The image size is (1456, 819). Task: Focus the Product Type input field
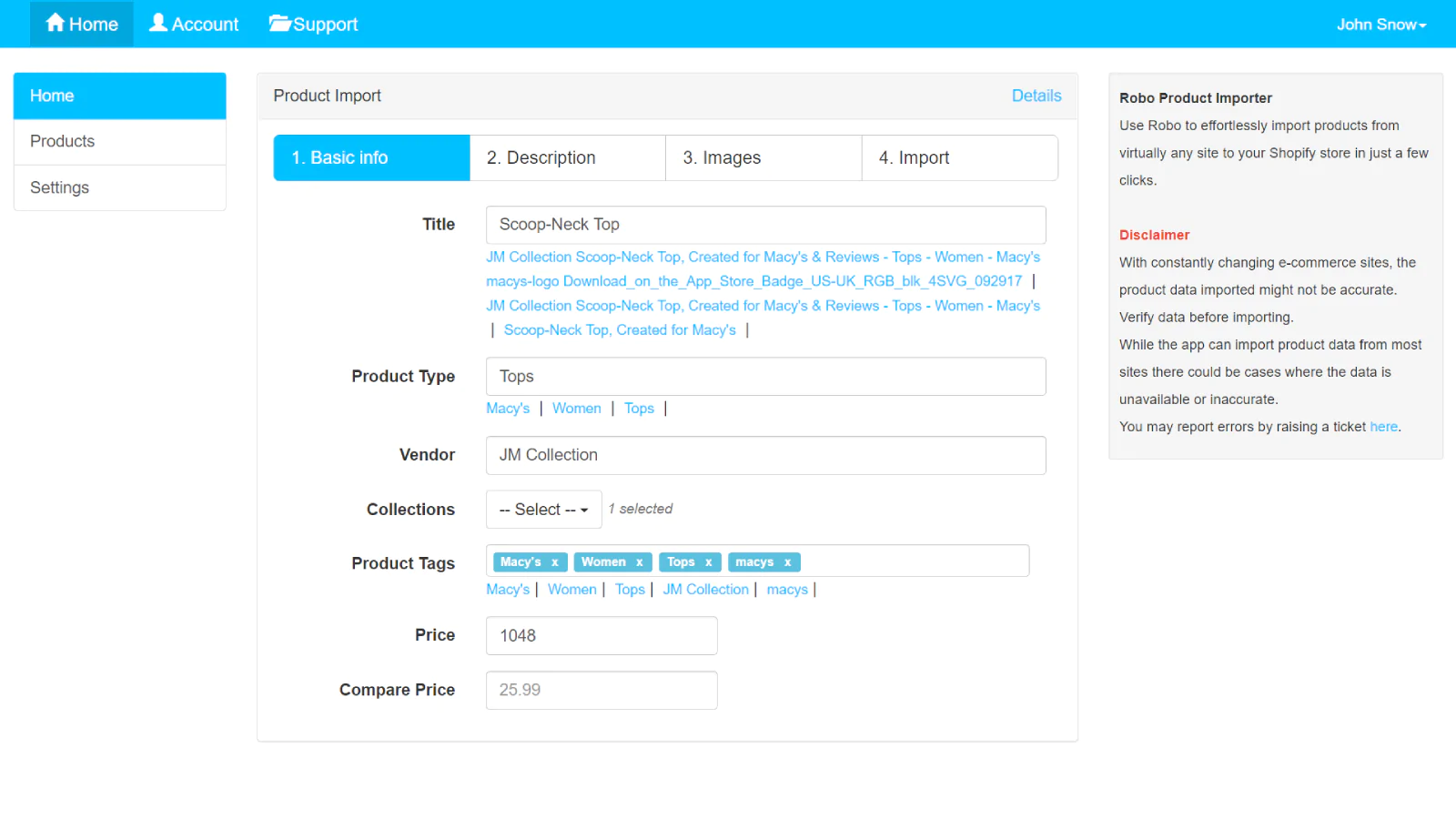point(766,377)
